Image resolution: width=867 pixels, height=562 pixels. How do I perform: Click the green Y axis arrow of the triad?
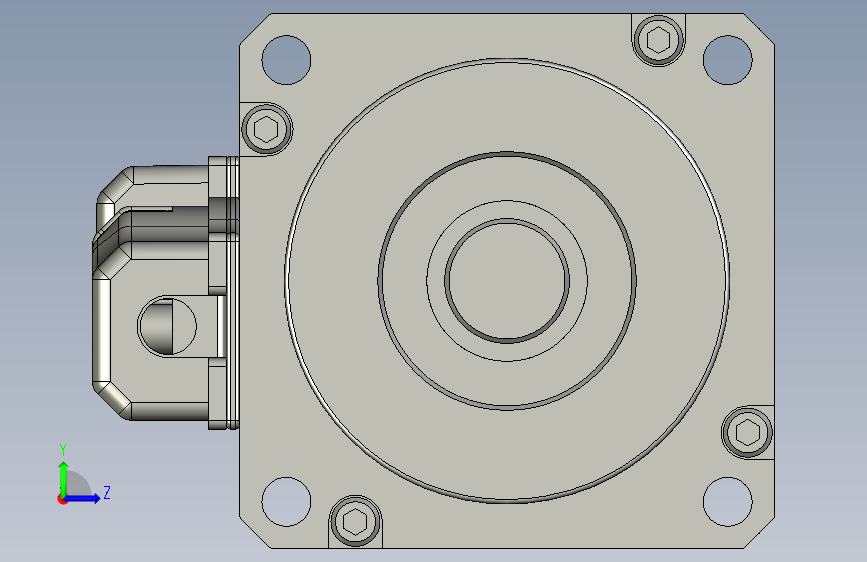click(64, 479)
